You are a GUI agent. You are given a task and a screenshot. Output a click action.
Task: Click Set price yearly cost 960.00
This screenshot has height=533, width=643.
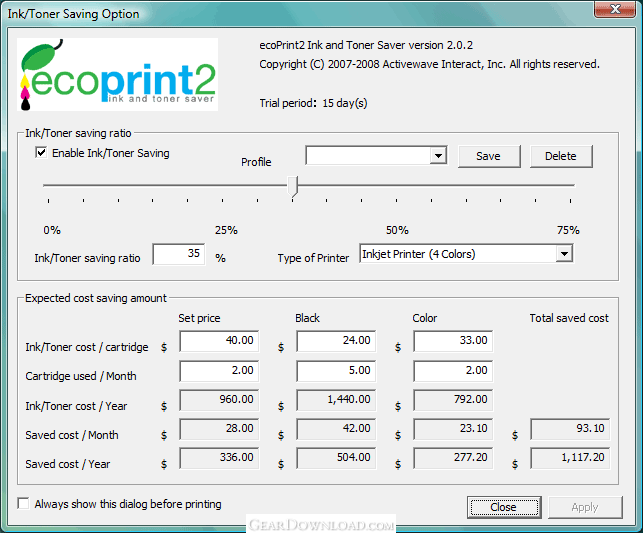coord(219,400)
